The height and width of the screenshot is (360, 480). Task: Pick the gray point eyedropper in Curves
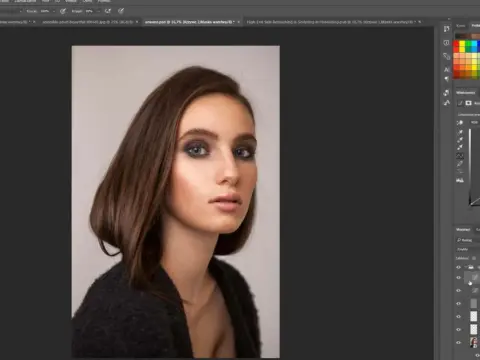460,140
